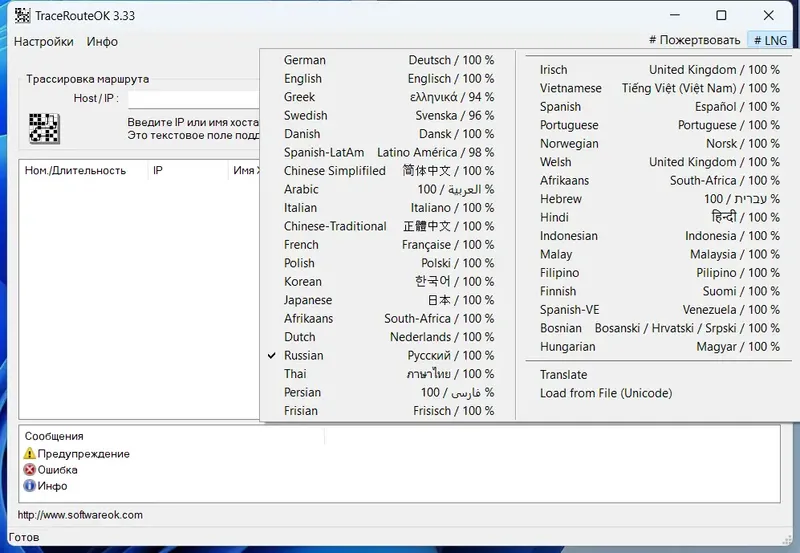
Task: Minimize the TraceRouteOK window
Action: 674,15
